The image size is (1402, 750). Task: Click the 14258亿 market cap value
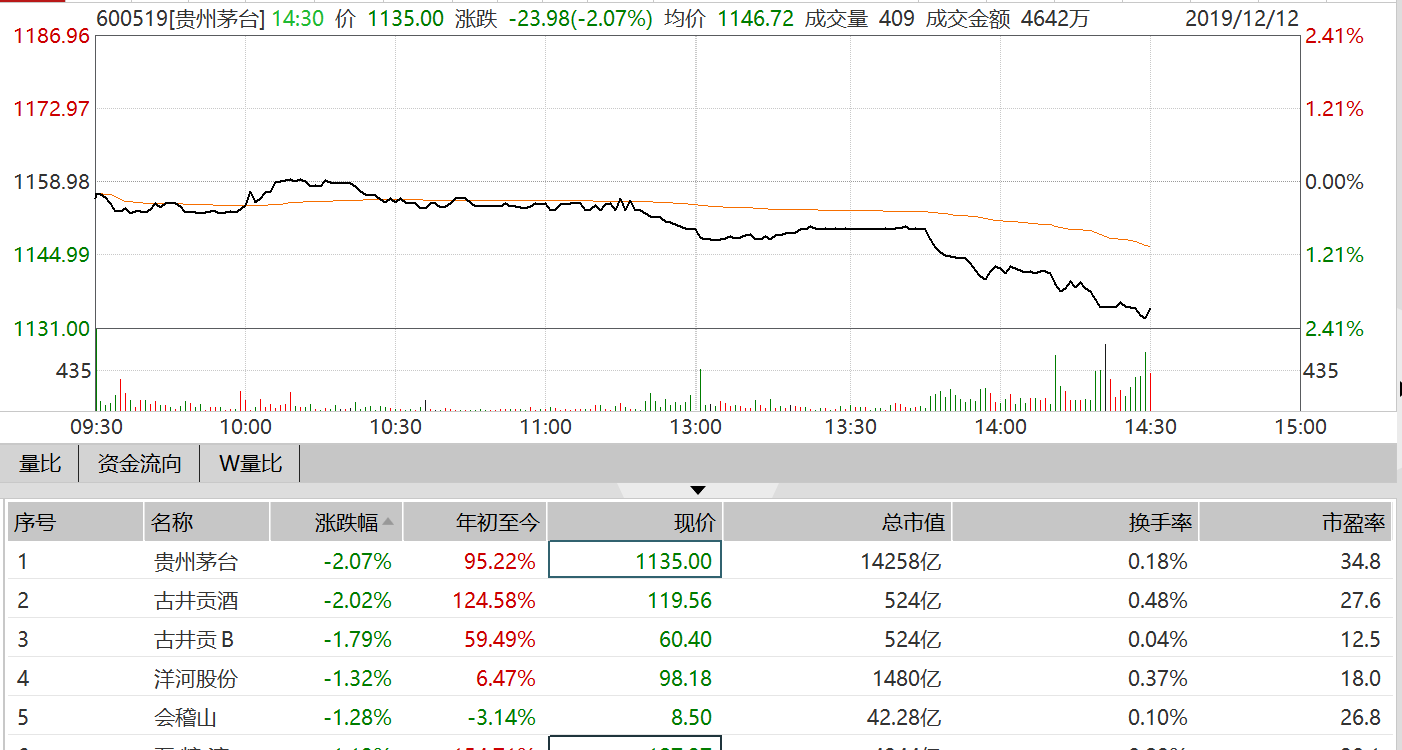pyautogui.click(x=901, y=562)
